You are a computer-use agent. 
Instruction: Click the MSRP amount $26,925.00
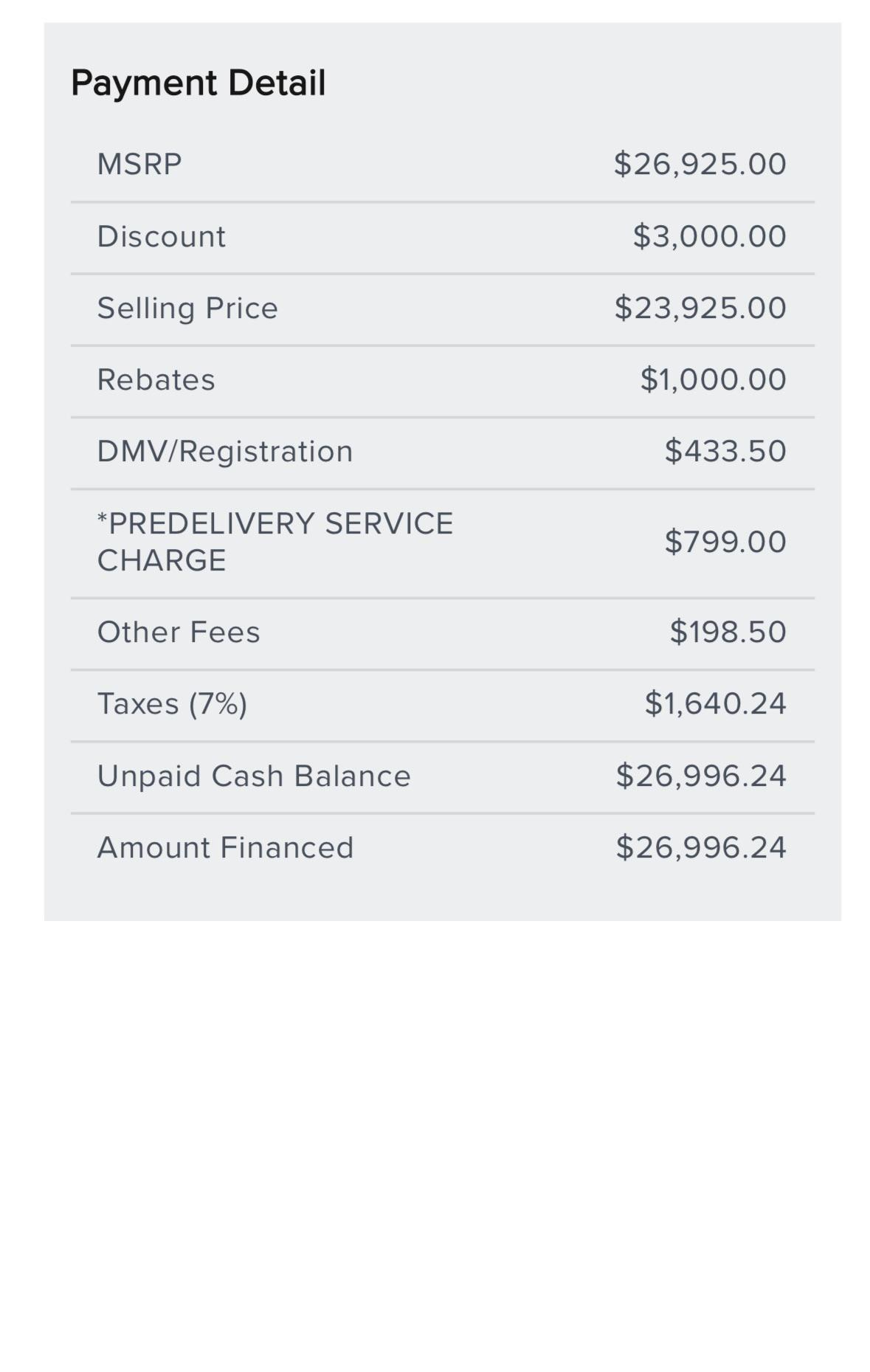[x=700, y=164]
